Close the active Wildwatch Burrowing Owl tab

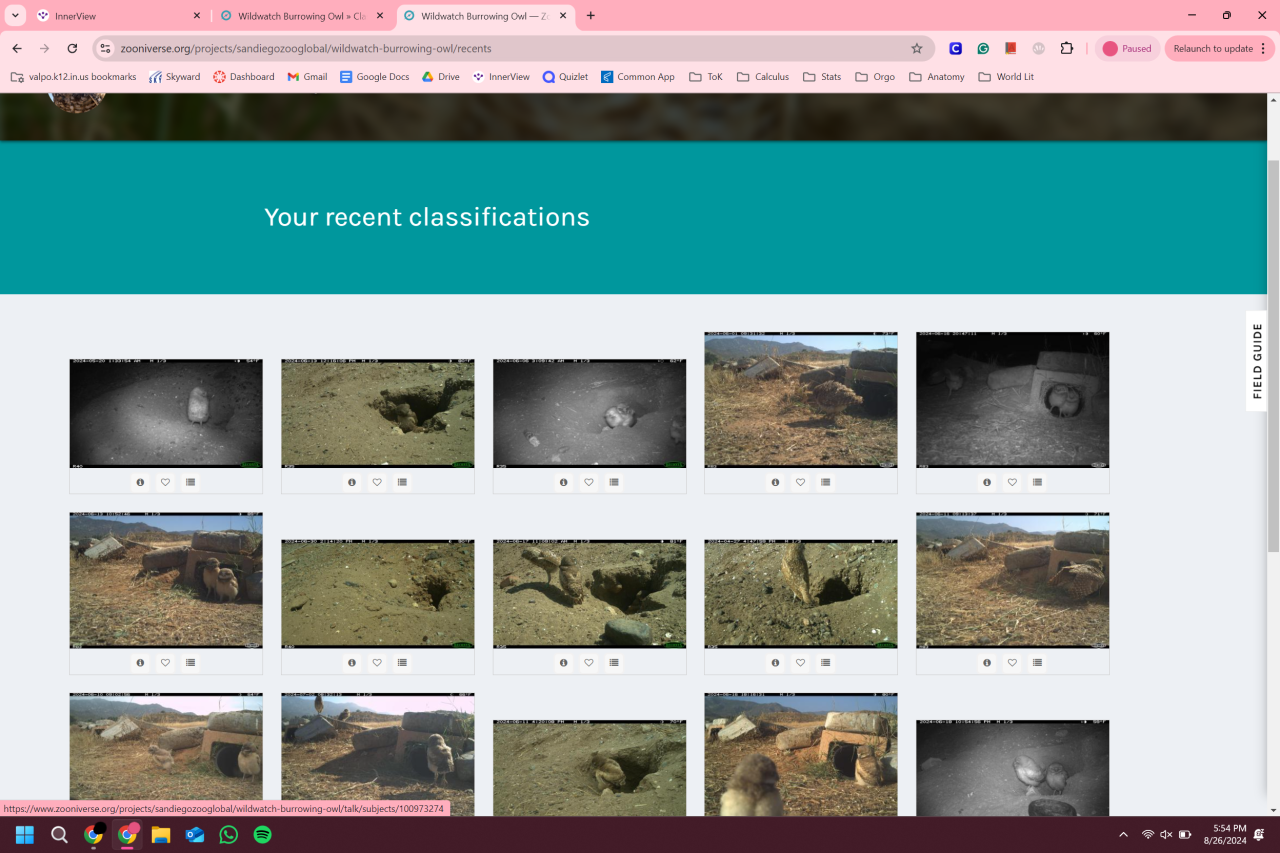pyautogui.click(x=563, y=16)
